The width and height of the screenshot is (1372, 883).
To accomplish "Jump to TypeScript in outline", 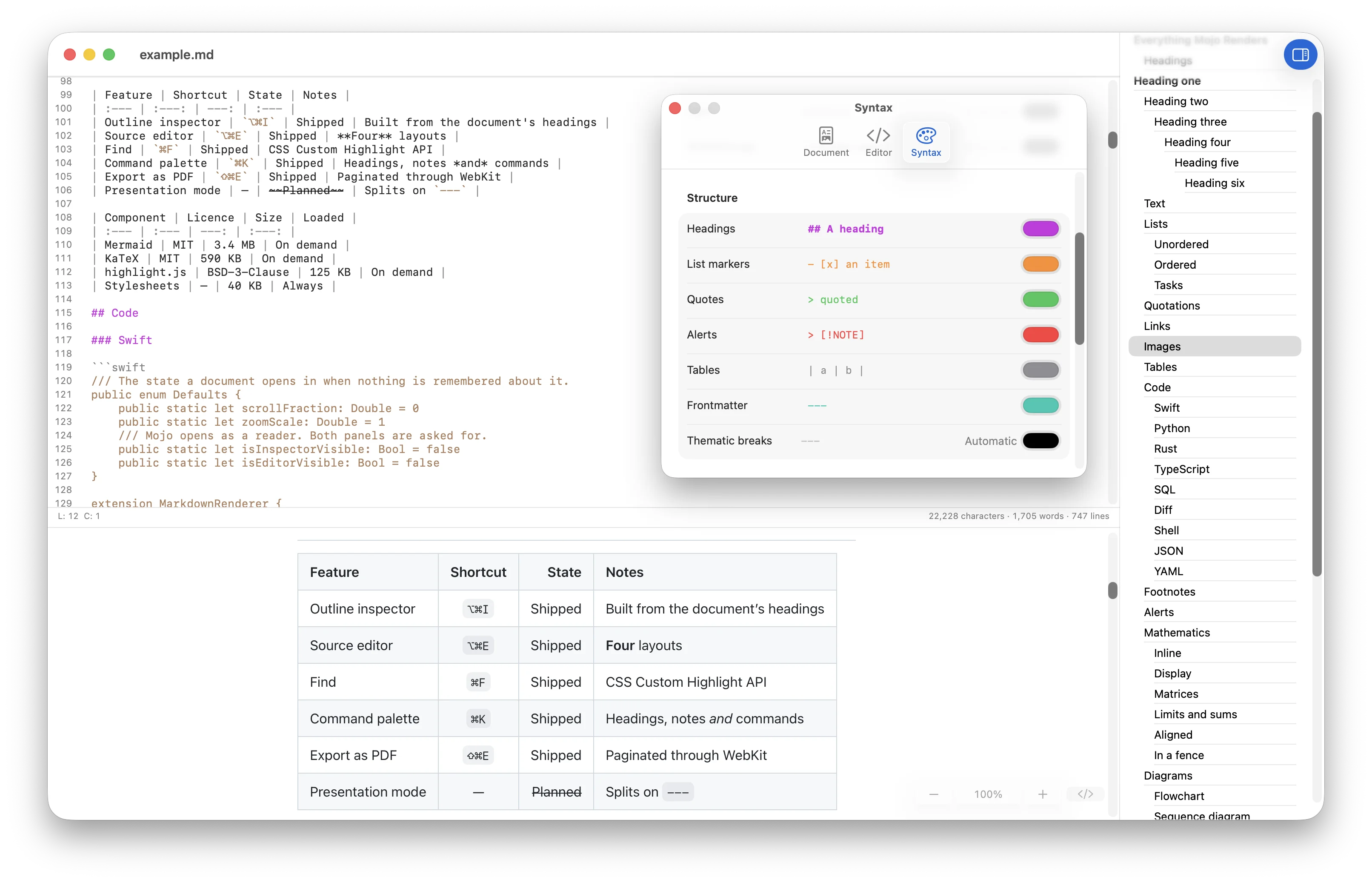I will (1181, 469).
